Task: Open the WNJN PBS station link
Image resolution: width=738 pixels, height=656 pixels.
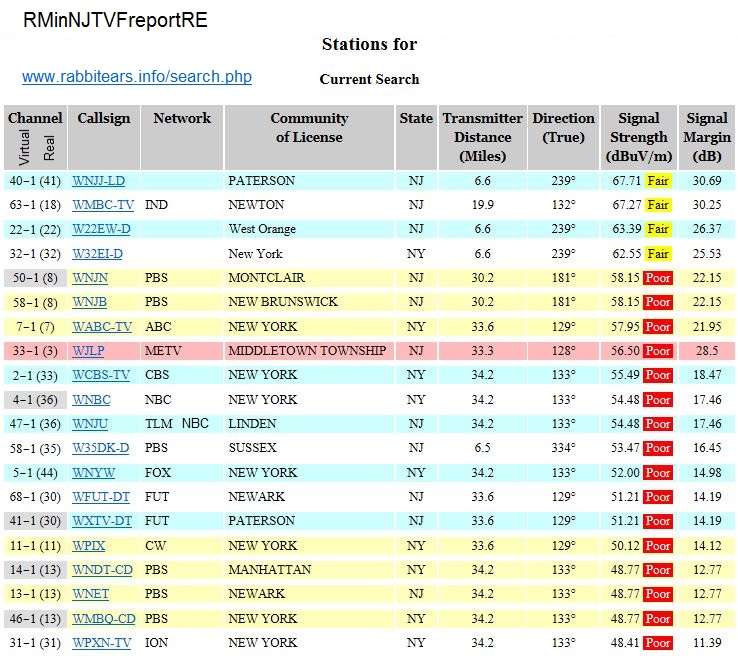Action: pyautogui.click(x=91, y=278)
